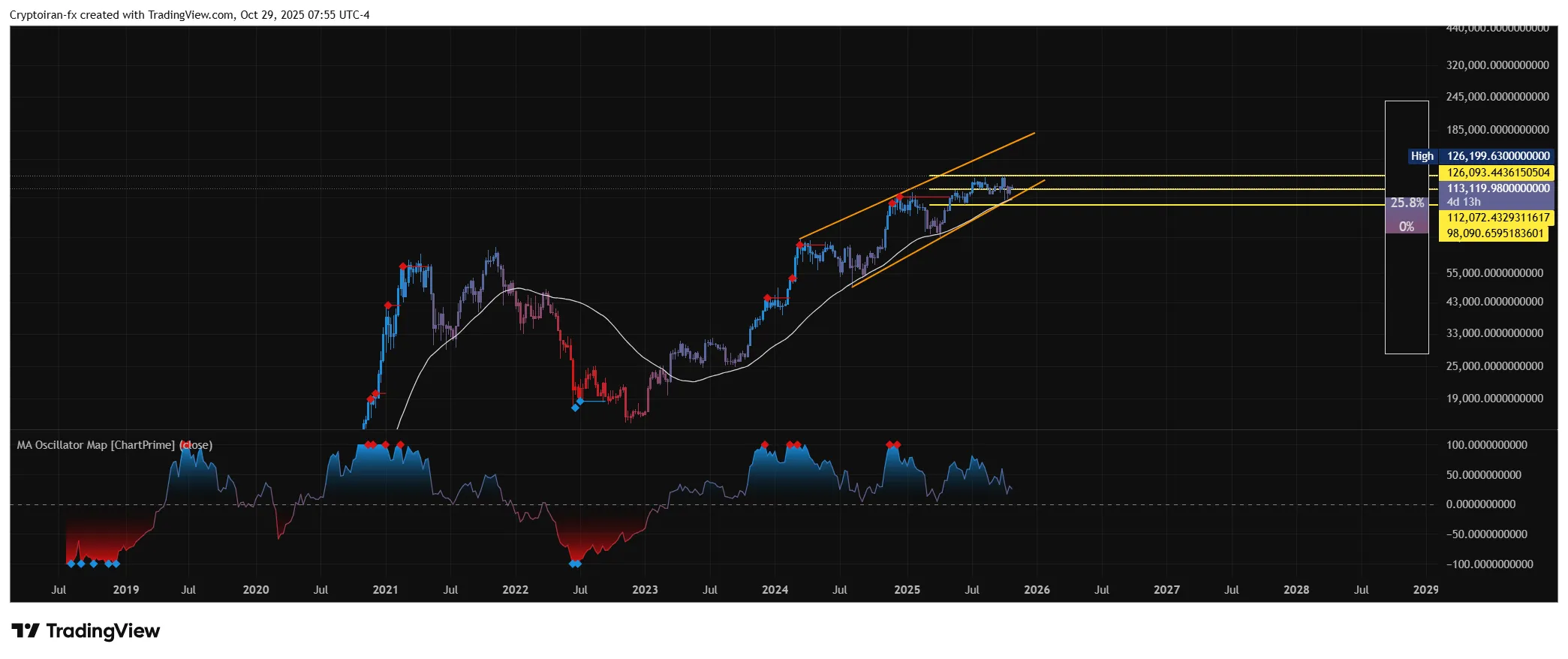Click the 2026 label on time axis
The width and height of the screenshot is (1568, 659).
point(1037,590)
